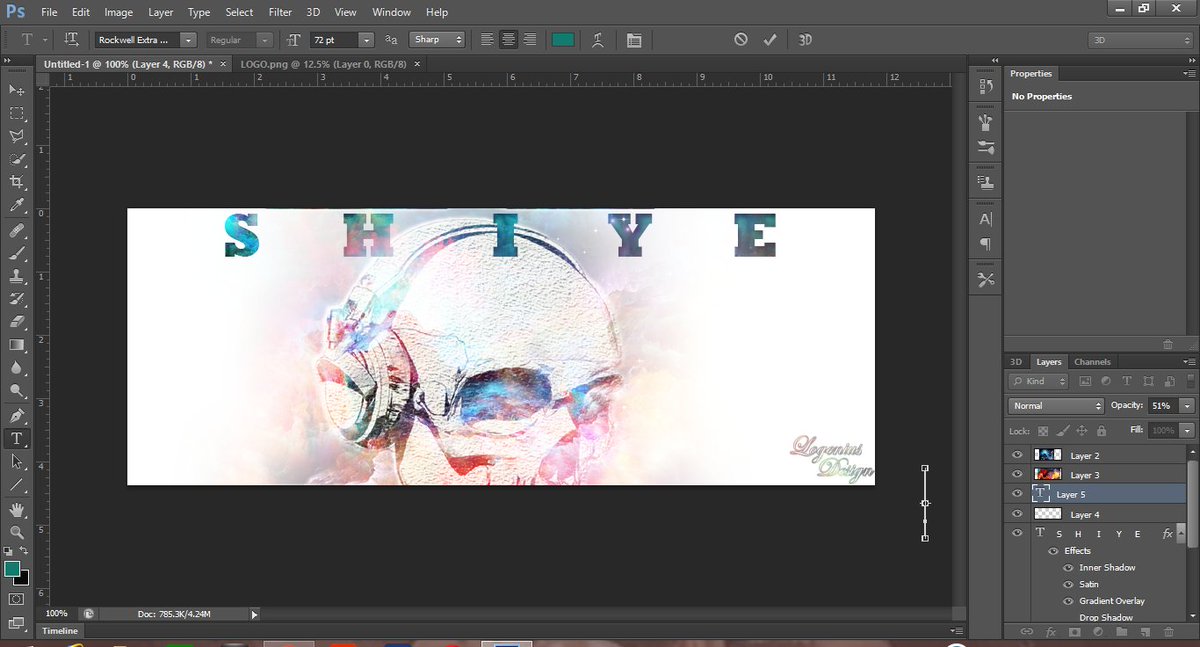
Task: Select the Gradient tool
Action: 17,346
